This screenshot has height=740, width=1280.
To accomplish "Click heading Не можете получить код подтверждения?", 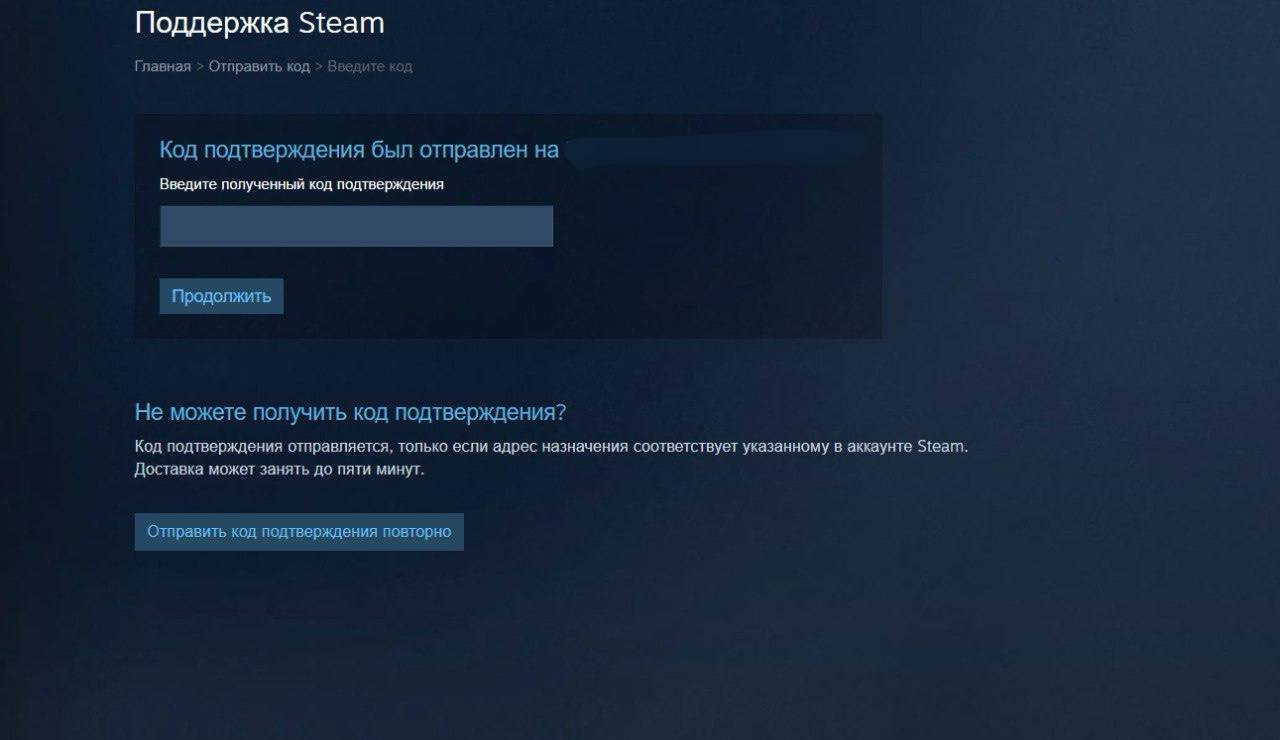I will 350,412.
